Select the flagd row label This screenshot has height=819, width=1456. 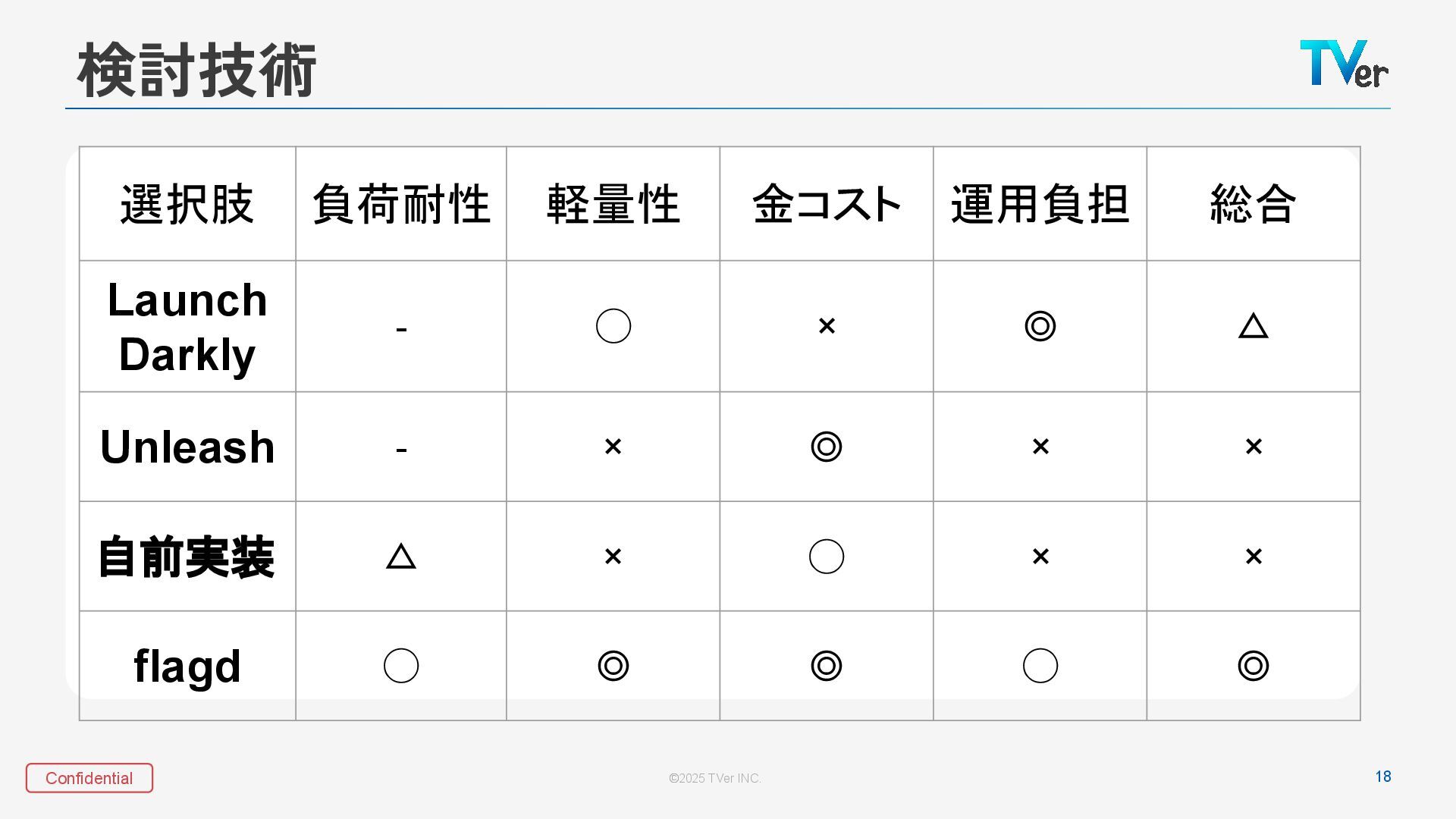pyautogui.click(x=187, y=666)
